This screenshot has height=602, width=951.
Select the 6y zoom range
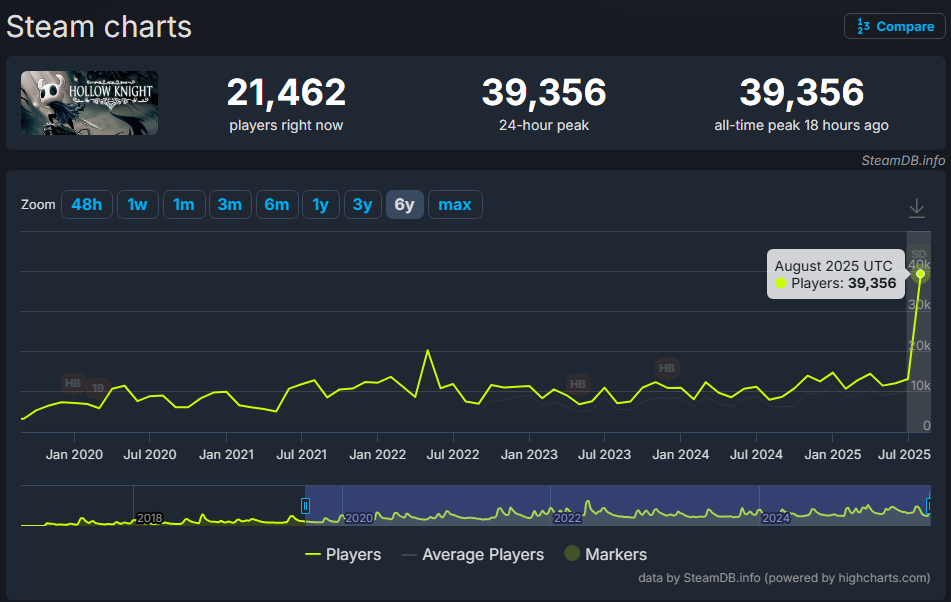(x=405, y=204)
